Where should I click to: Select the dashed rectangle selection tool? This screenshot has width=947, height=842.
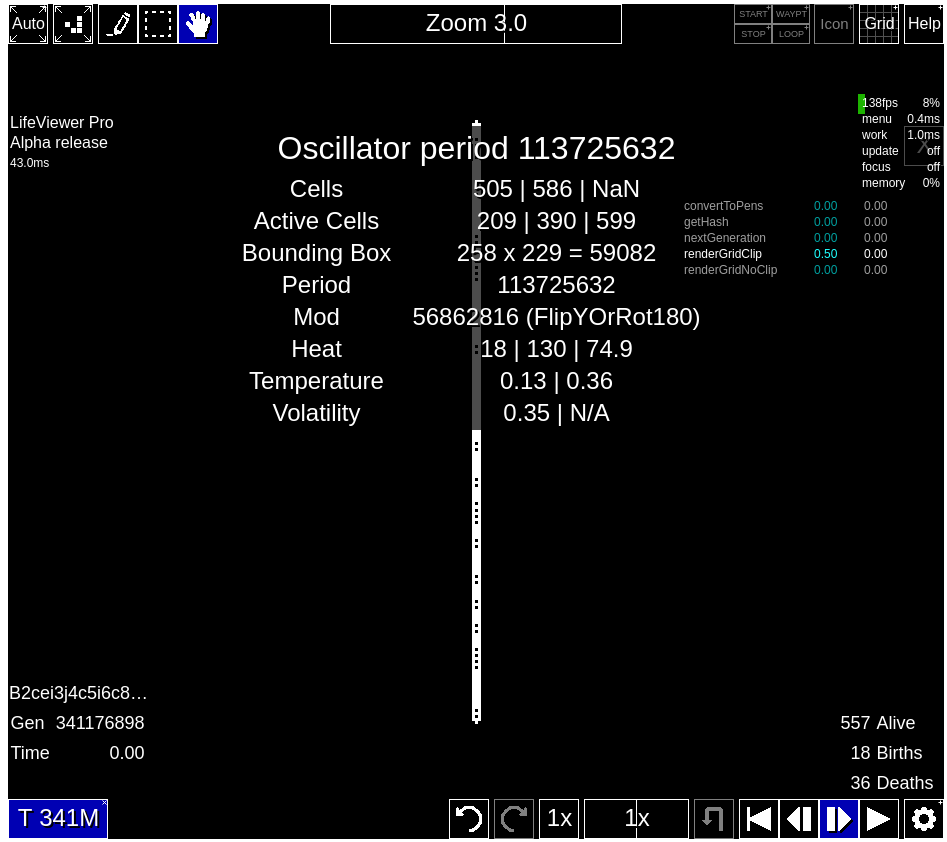(158, 24)
